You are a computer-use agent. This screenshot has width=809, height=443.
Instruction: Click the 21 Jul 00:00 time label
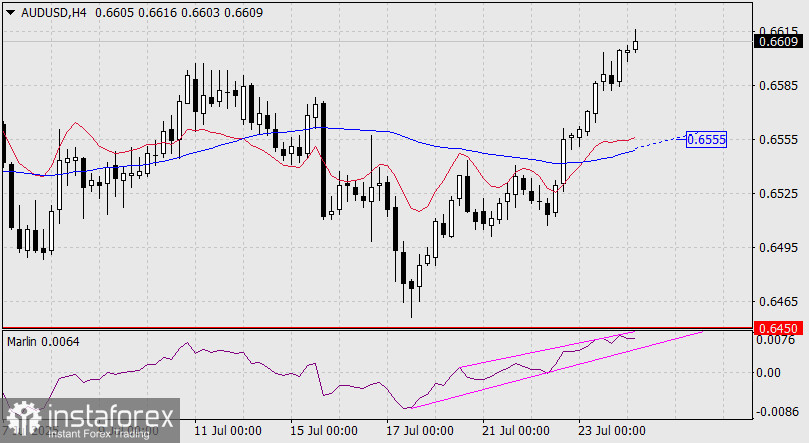pos(516,431)
